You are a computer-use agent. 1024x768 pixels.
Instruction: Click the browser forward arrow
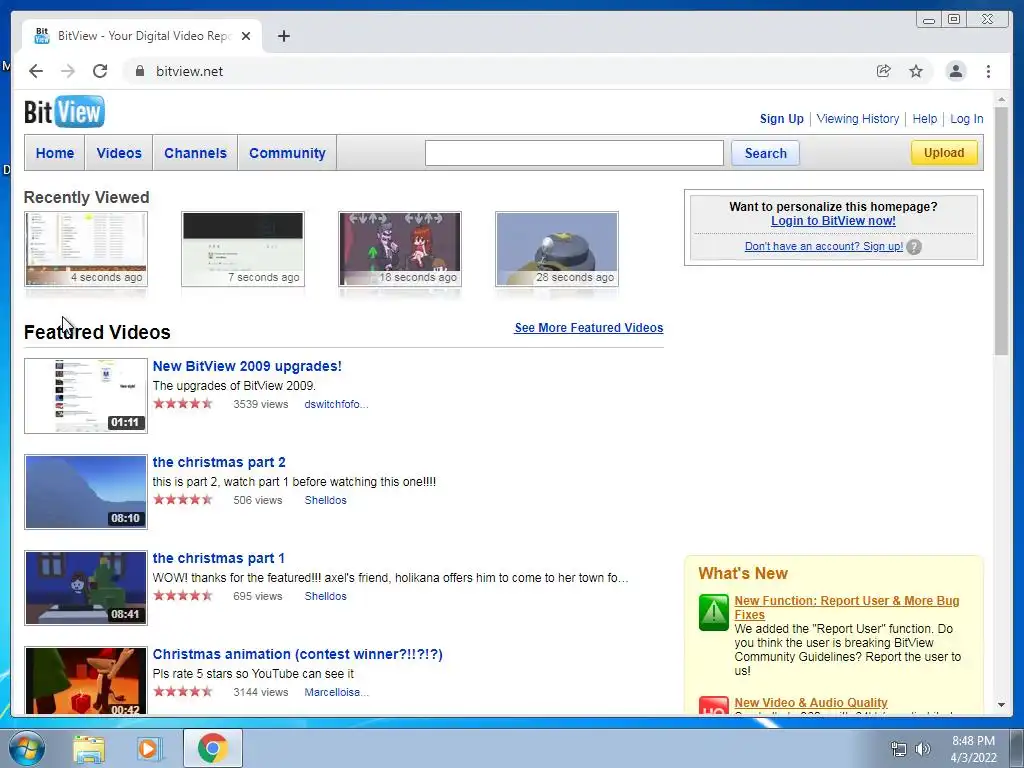(x=68, y=71)
